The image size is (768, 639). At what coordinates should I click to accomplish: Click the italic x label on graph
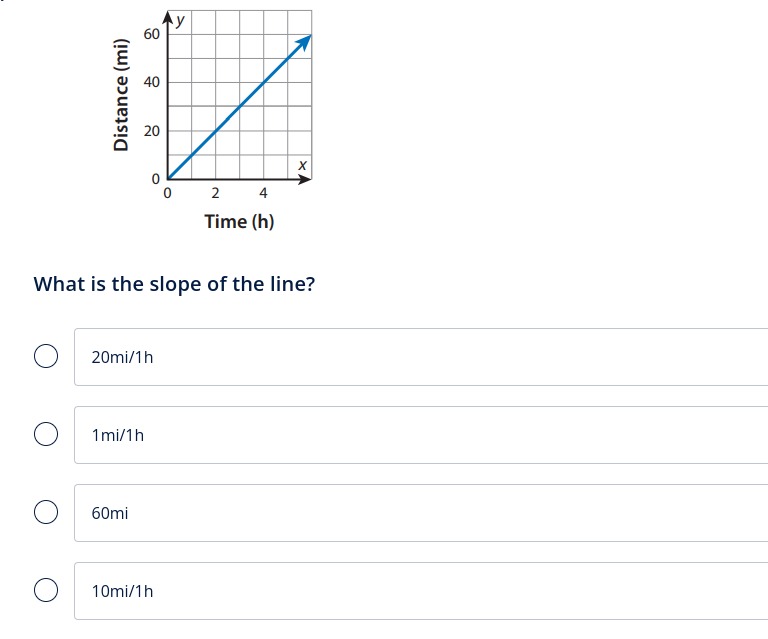(x=303, y=165)
